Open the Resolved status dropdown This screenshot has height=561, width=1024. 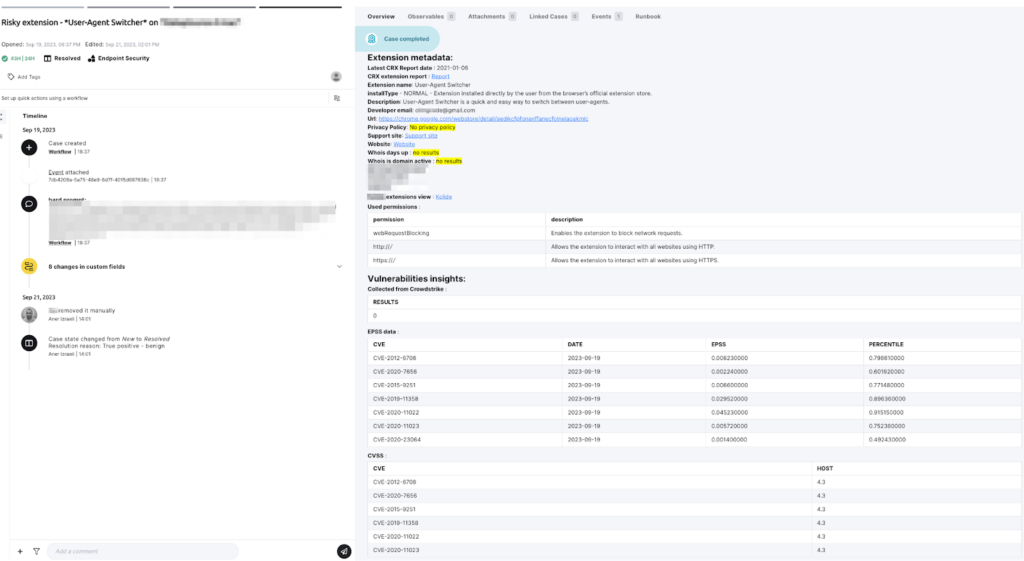62,58
